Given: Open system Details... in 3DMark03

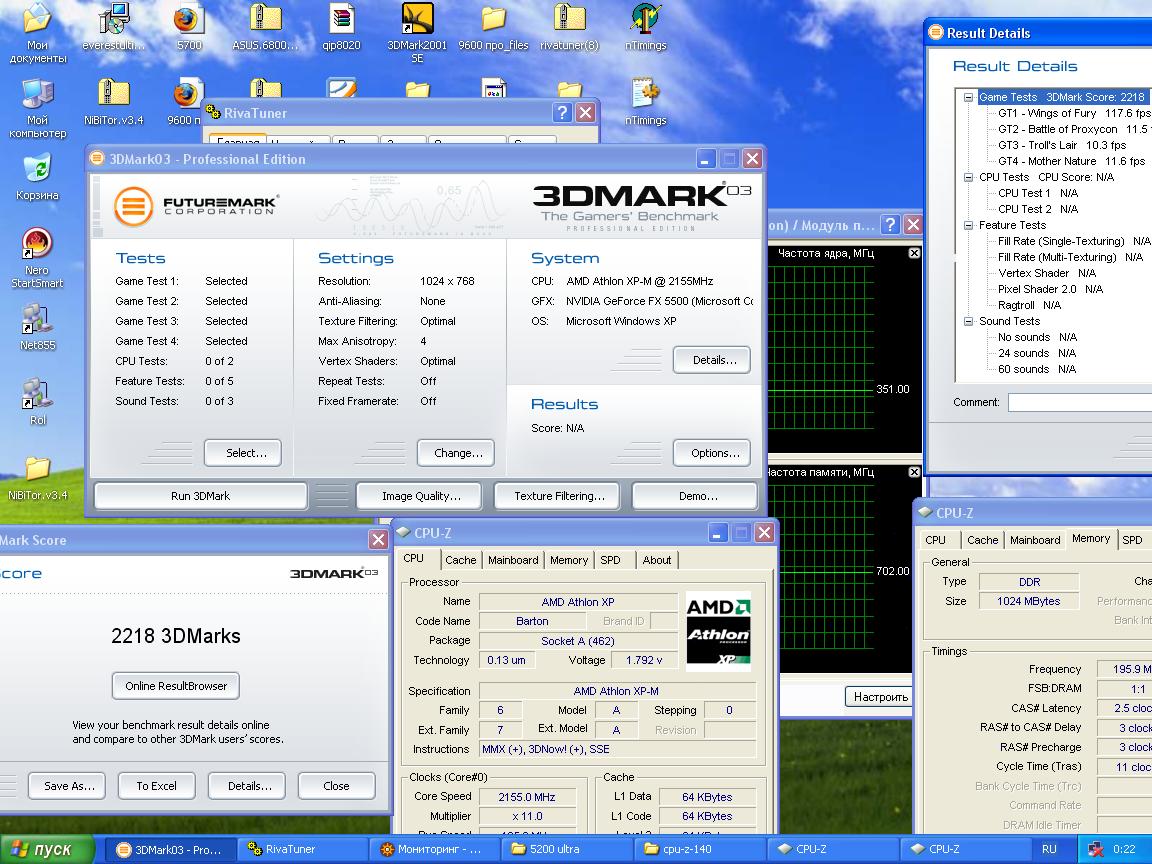Looking at the screenshot, I should (714, 360).
